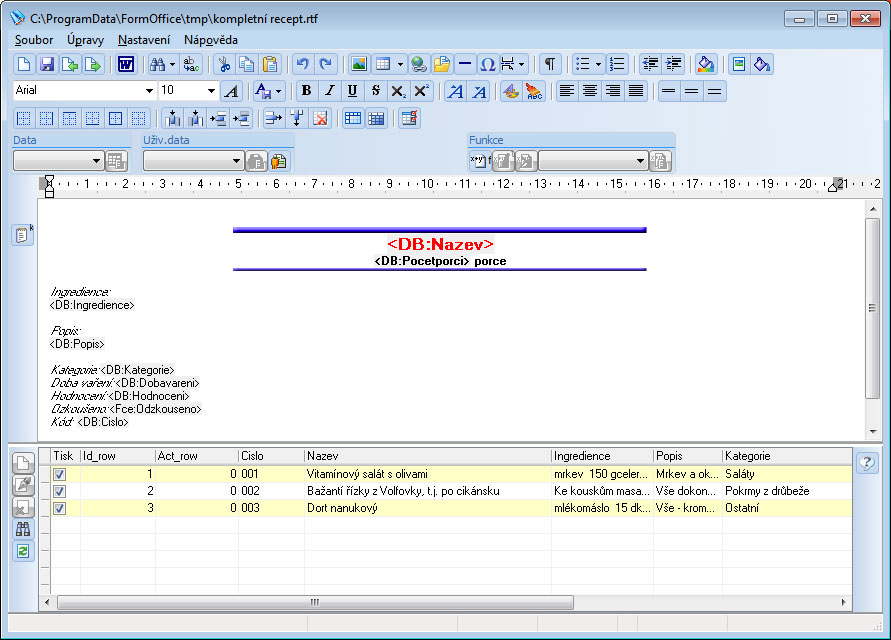Screen dimensions: 891x640
Task: Open the bullet list dropdown arrow
Action: pos(598,64)
